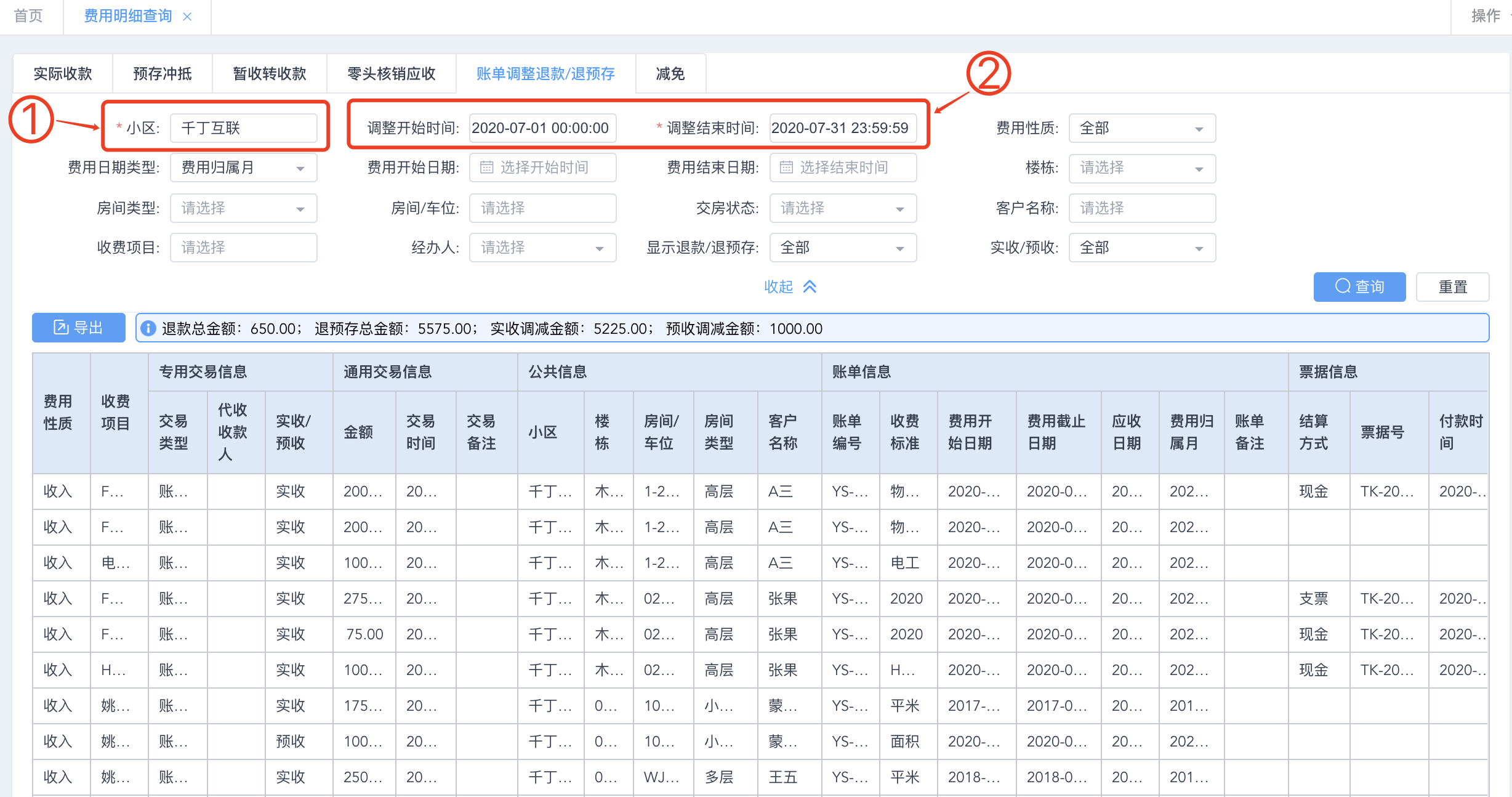Click the 电工 fee standard cell

click(x=909, y=563)
